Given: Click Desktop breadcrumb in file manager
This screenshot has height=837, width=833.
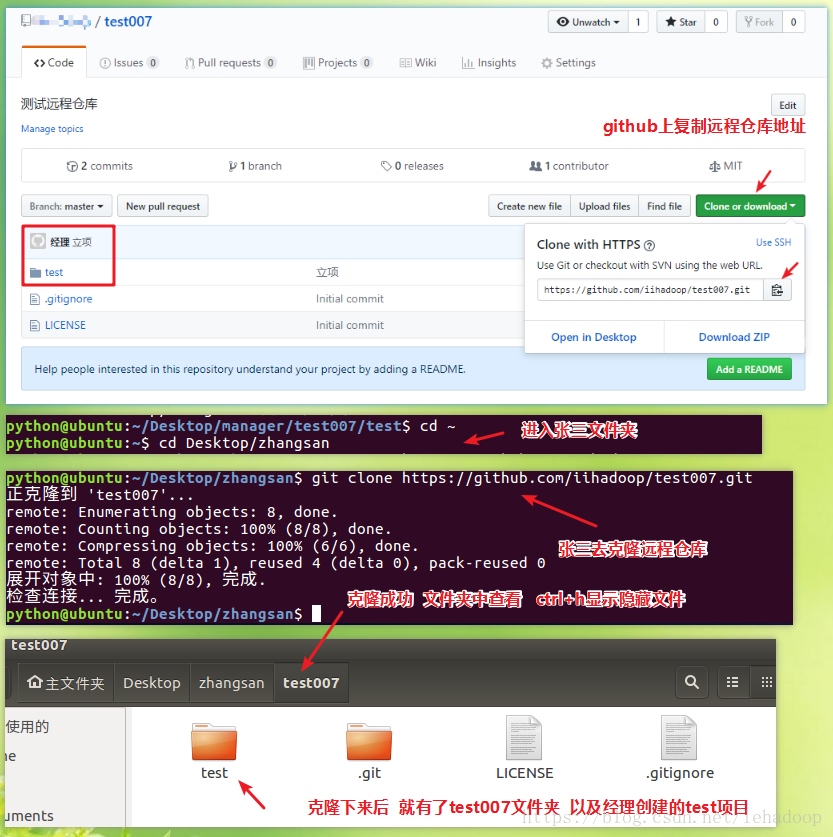Looking at the screenshot, I should coord(152,683).
